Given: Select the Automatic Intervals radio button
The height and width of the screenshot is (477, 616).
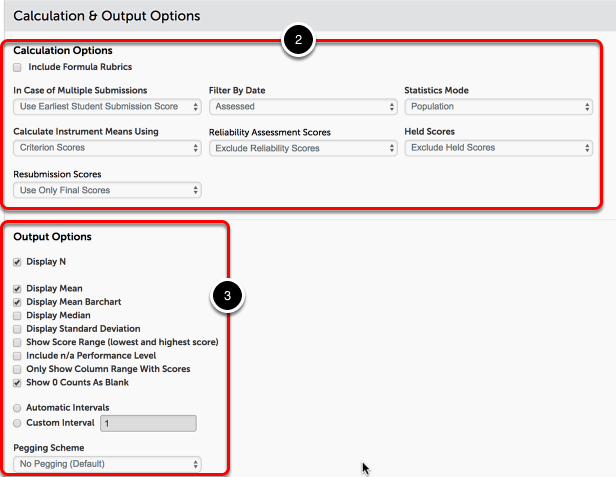Looking at the screenshot, I should tap(17, 408).
